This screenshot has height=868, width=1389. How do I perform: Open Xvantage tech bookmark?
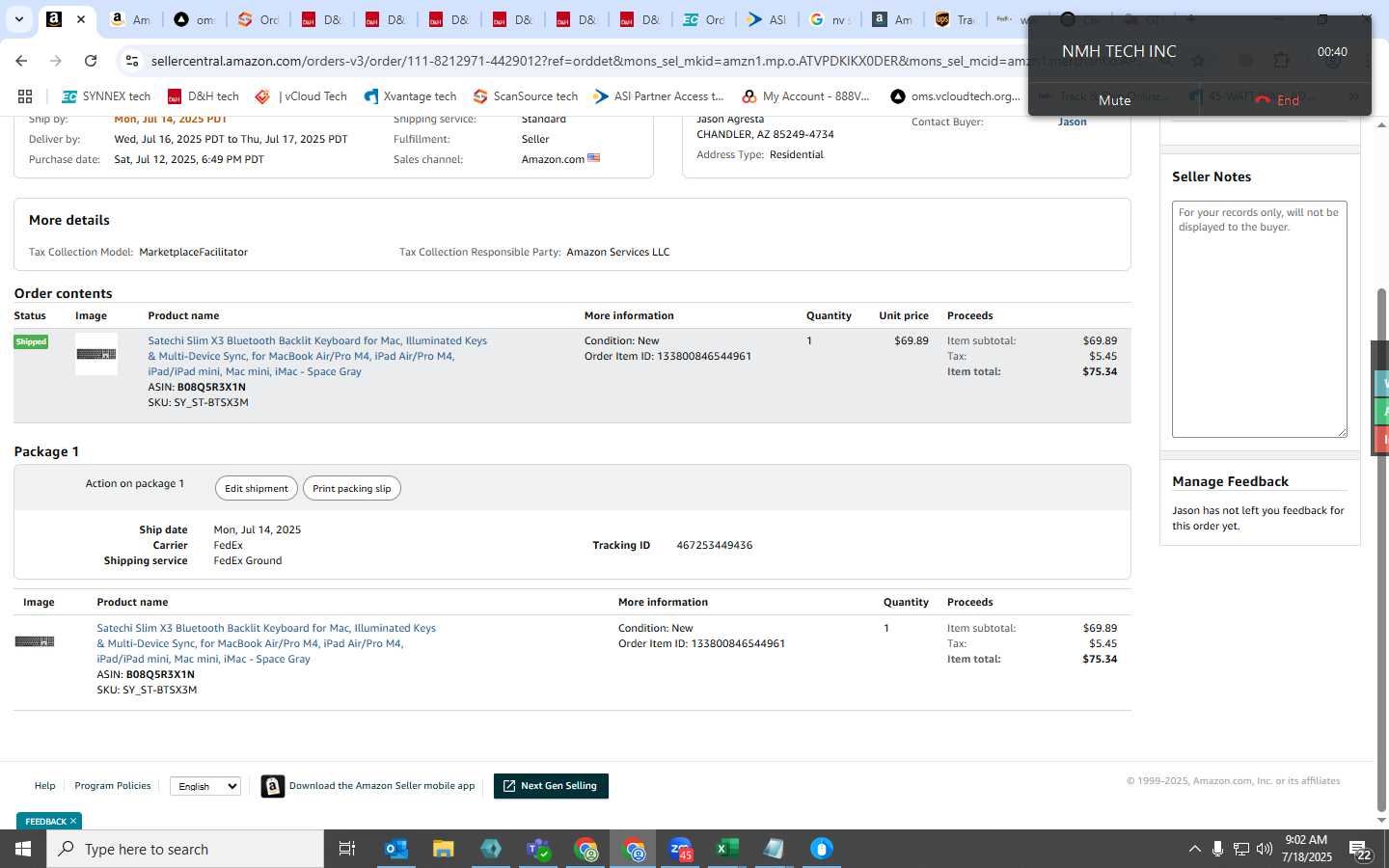click(x=410, y=96)
